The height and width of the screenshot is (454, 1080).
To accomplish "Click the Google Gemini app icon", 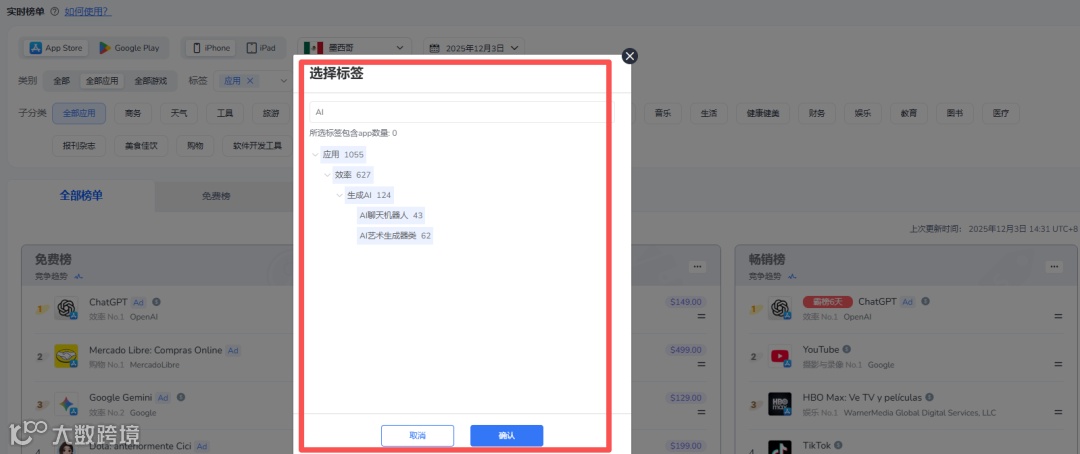I will tap(66, 404).
